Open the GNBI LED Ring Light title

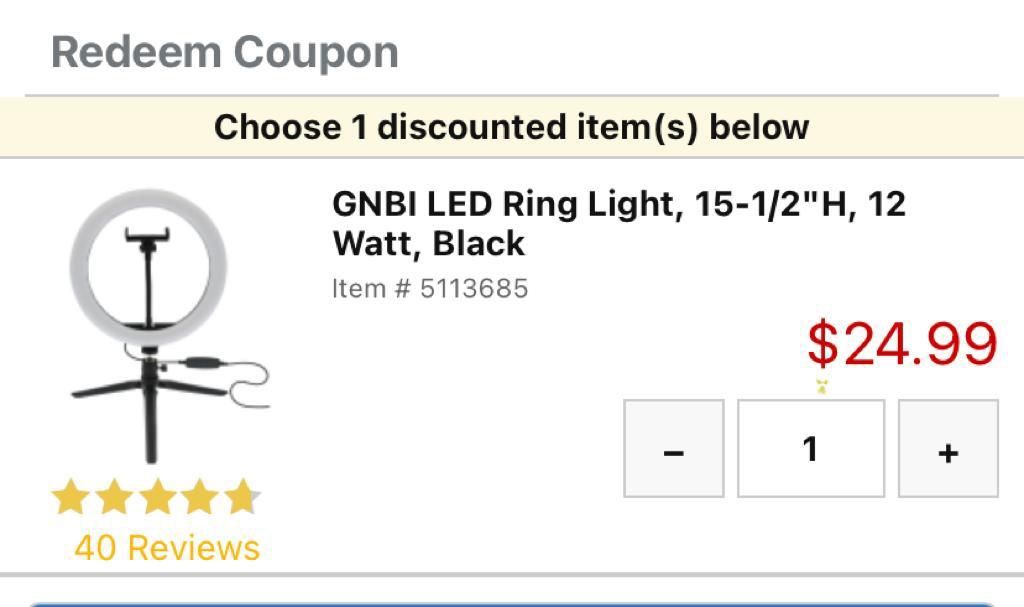[618, 223]
